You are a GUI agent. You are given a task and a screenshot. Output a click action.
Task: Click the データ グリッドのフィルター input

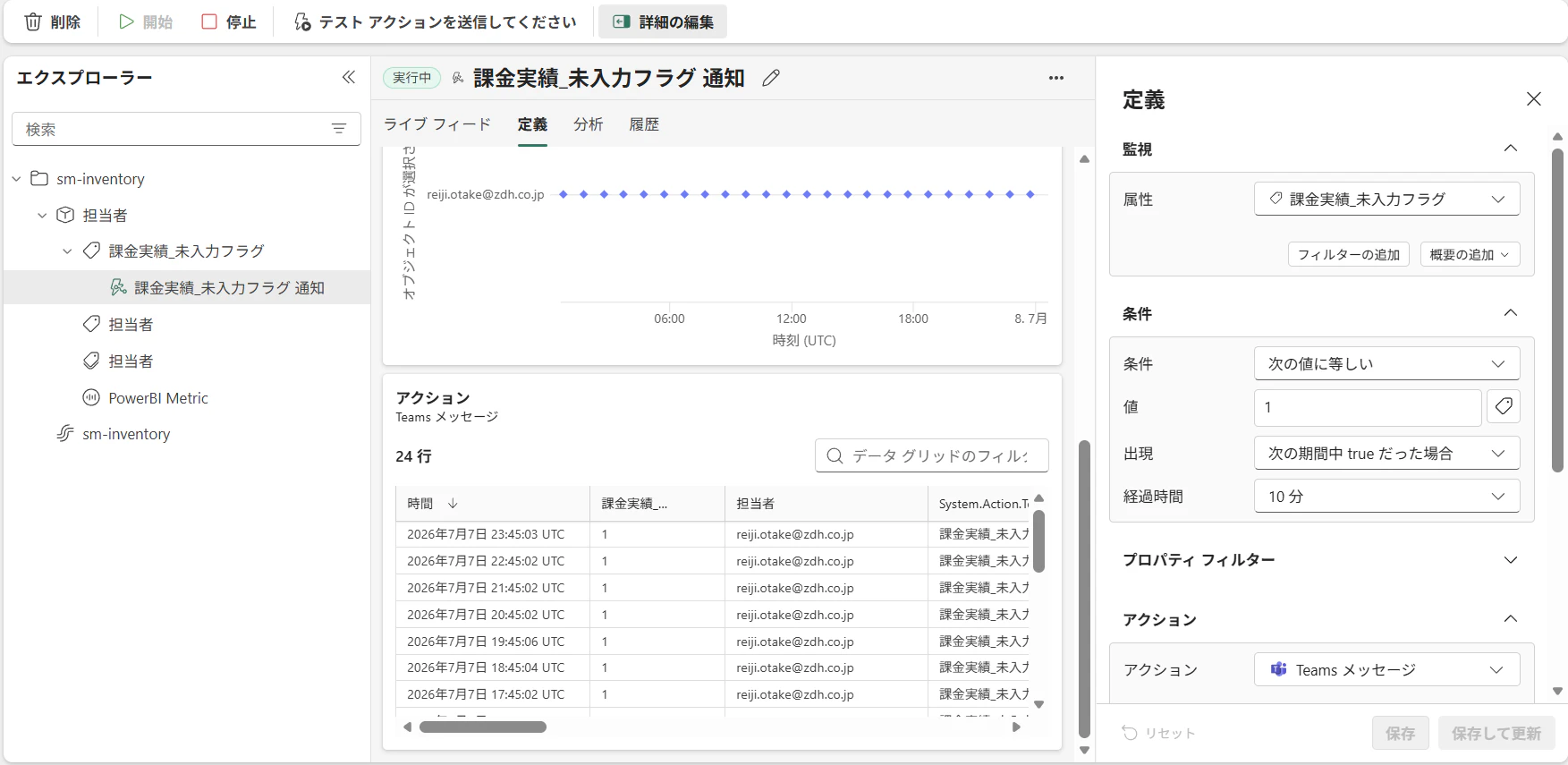pos(931,455)
